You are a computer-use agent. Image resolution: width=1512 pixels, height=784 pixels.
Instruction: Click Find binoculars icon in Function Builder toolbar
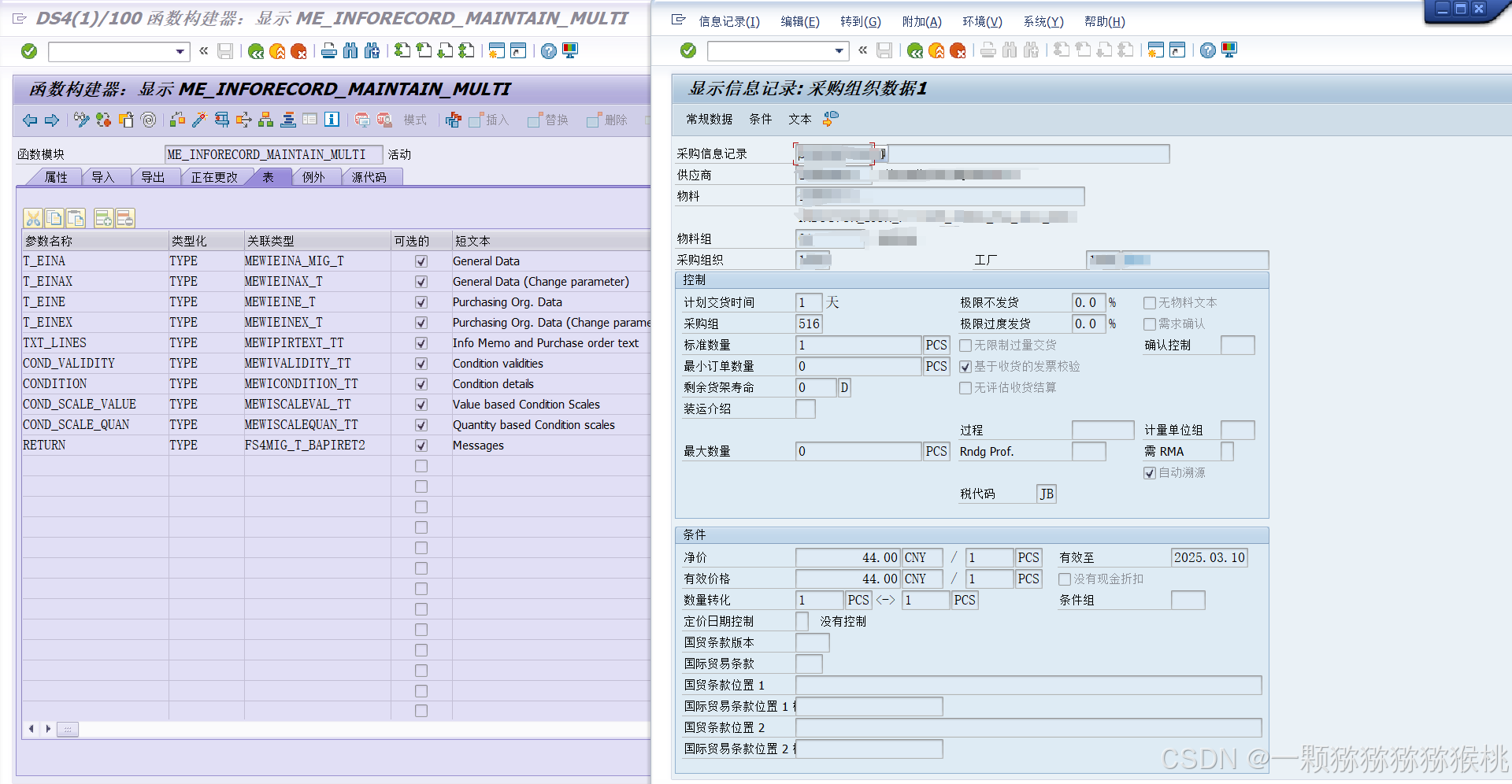350,51
